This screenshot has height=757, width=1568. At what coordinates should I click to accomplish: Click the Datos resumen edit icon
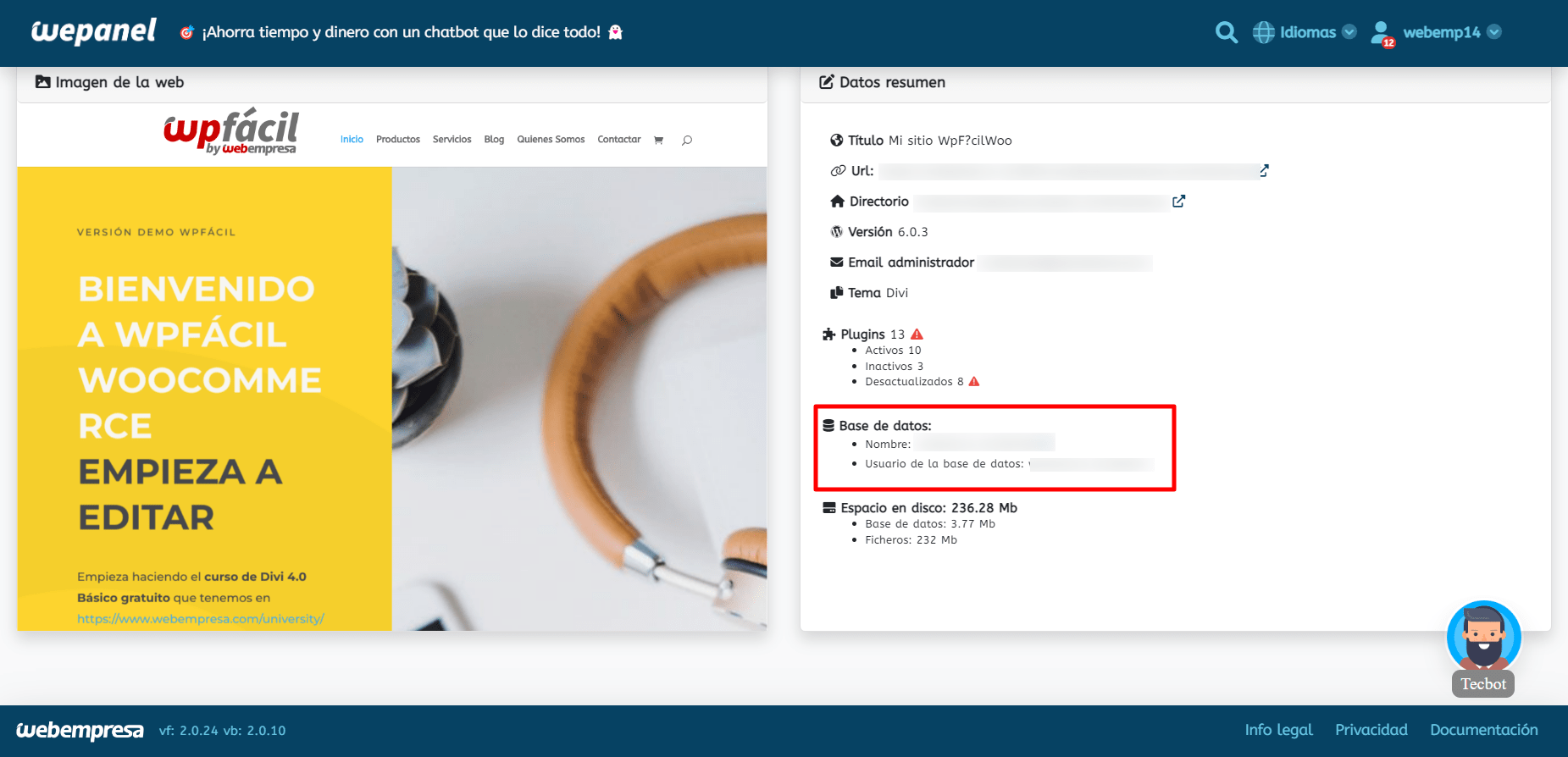826,82
